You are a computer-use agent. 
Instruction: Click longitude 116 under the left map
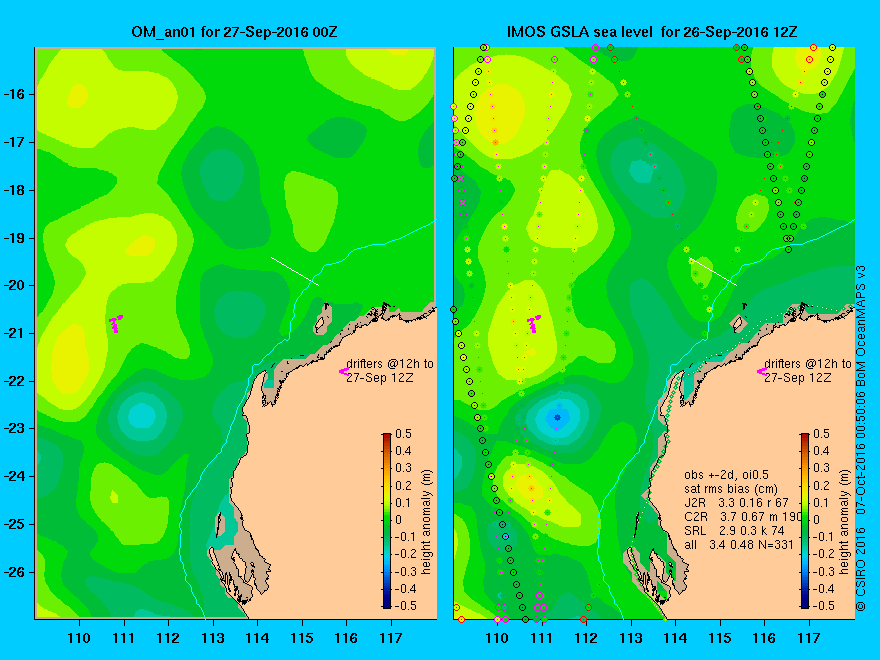click(346, 638)
